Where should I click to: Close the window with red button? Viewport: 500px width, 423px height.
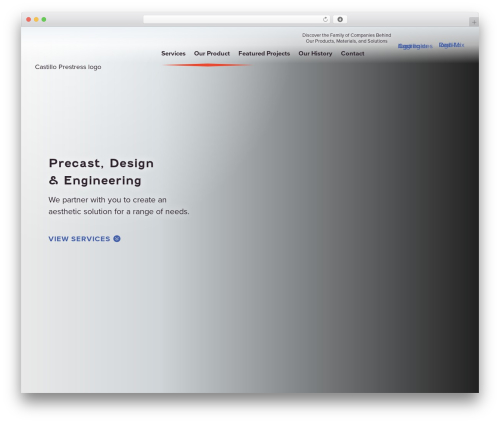pos(29,20)
